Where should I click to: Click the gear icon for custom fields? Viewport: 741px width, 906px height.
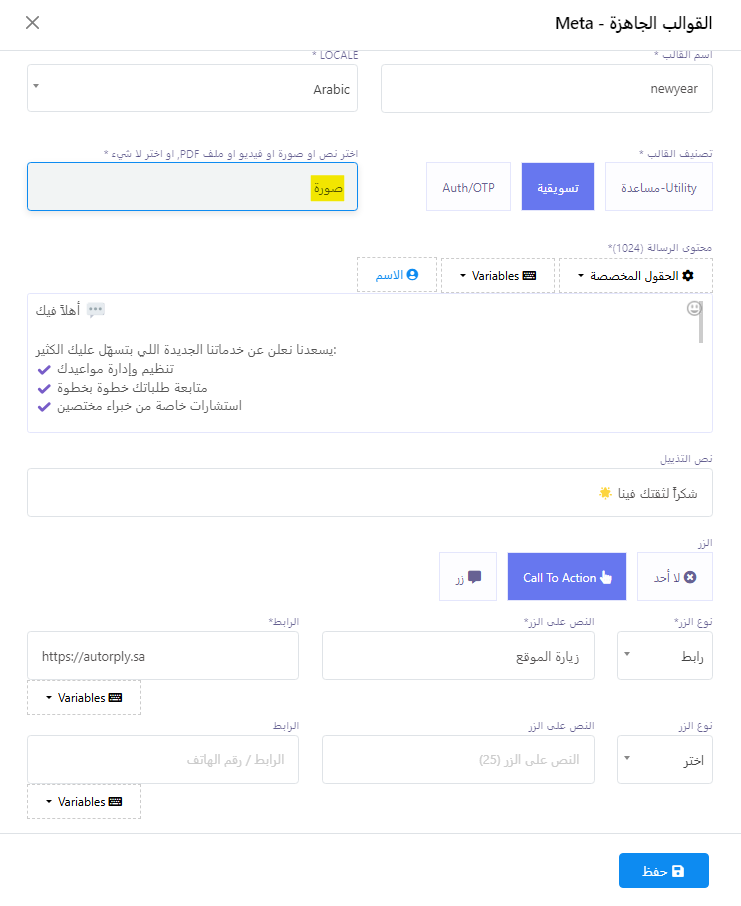tap(687, 276)
